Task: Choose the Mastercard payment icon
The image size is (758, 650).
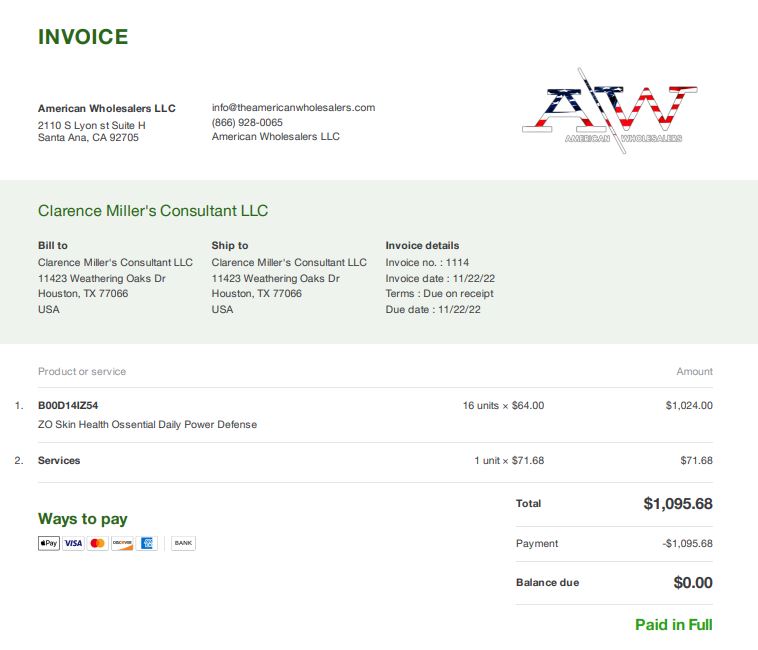Action: (98, 543)
